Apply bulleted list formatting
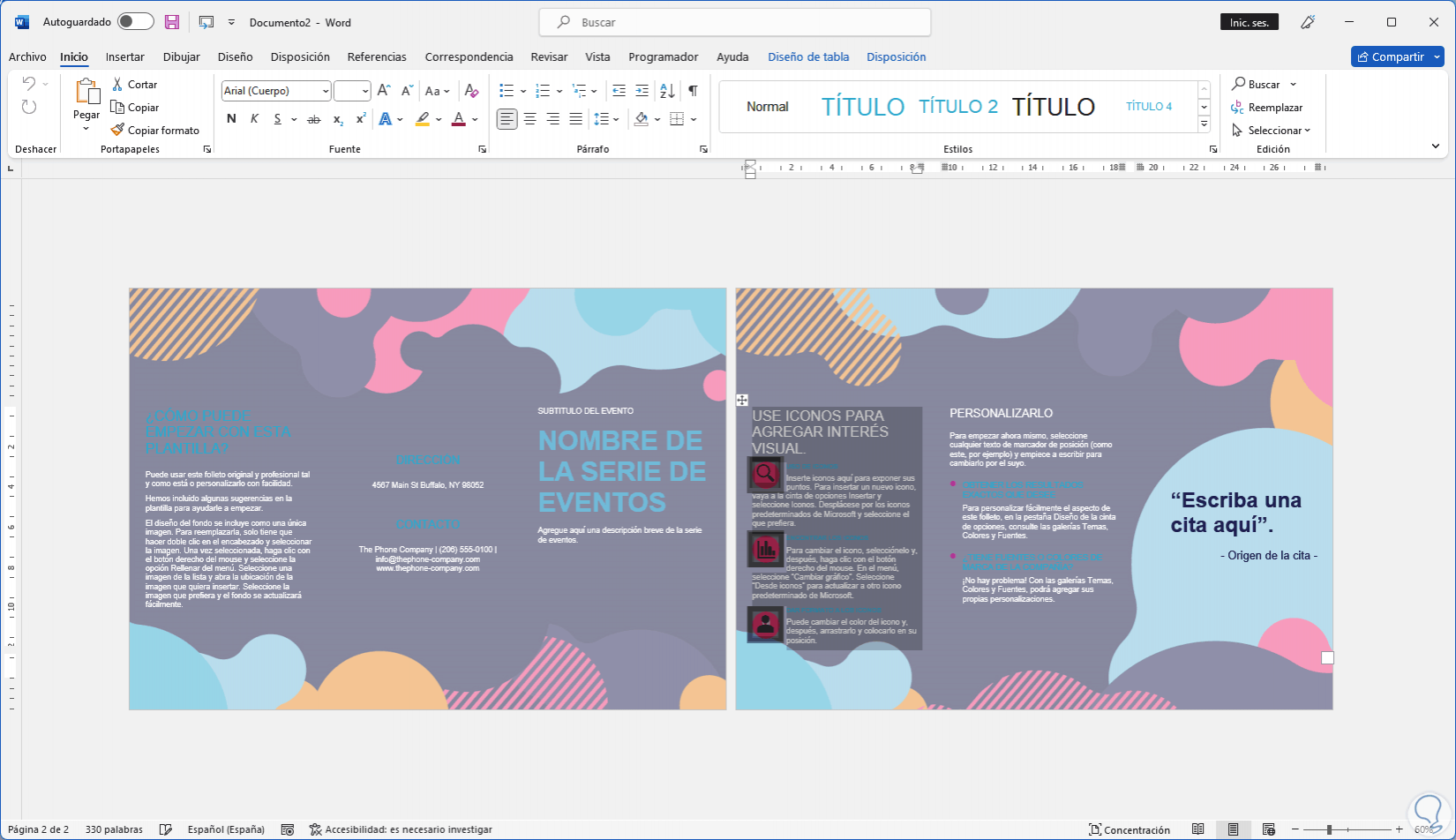Viewport: 1456px width, 840px height. click(506, 91)
